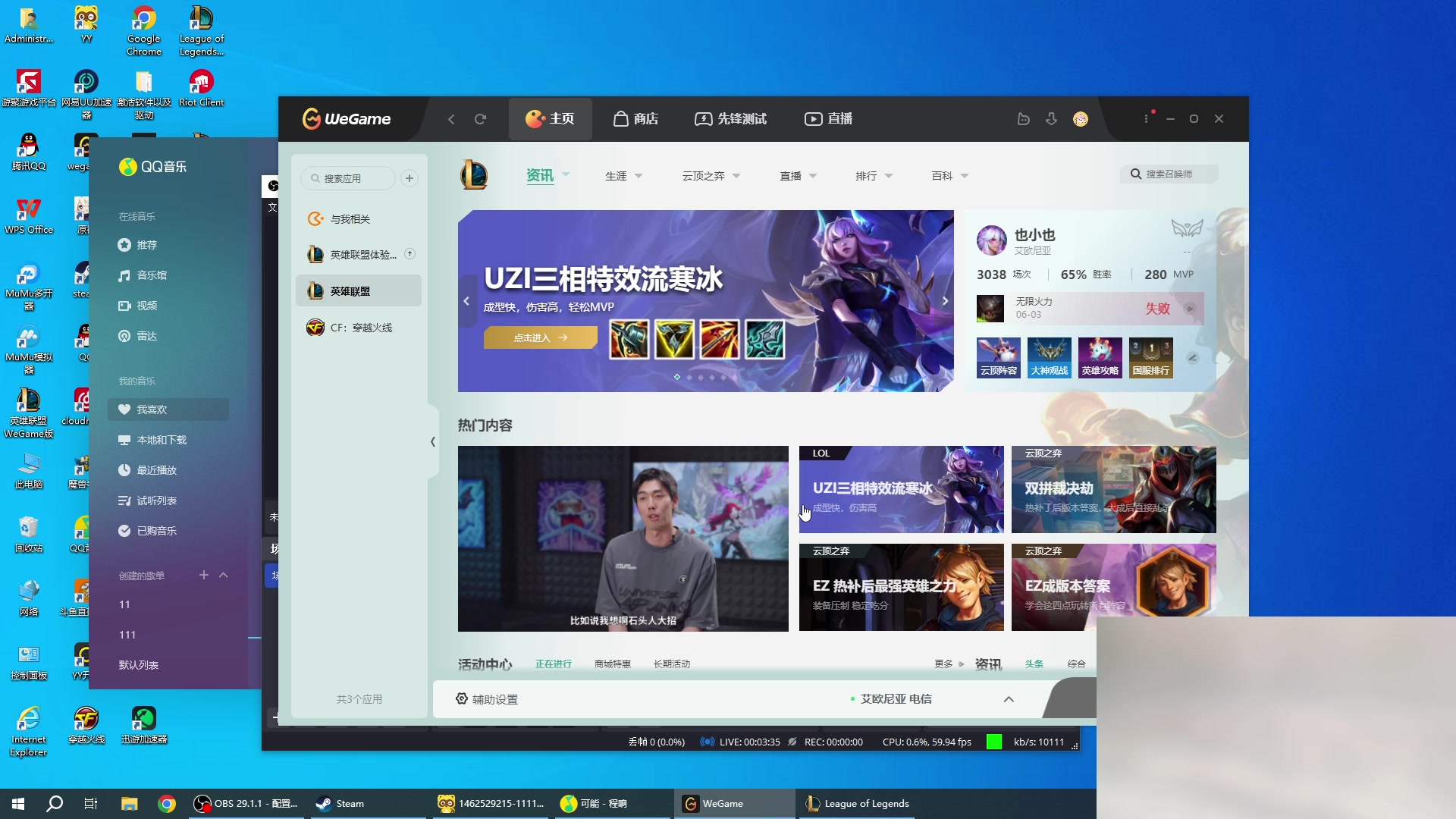This screenshot has height=819, width=1456.
Task: Select CF: 穿越火线 in sidebar
Action: (359, 328)
